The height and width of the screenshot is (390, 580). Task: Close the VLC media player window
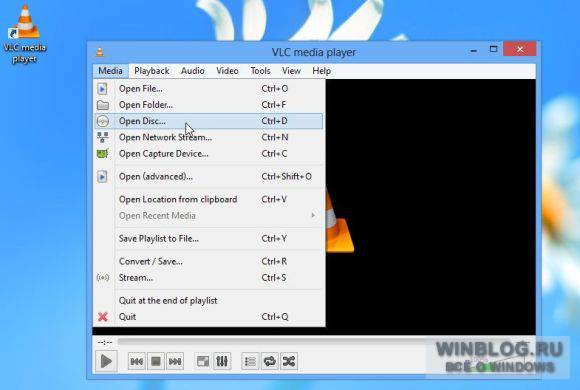click(520, 49)
